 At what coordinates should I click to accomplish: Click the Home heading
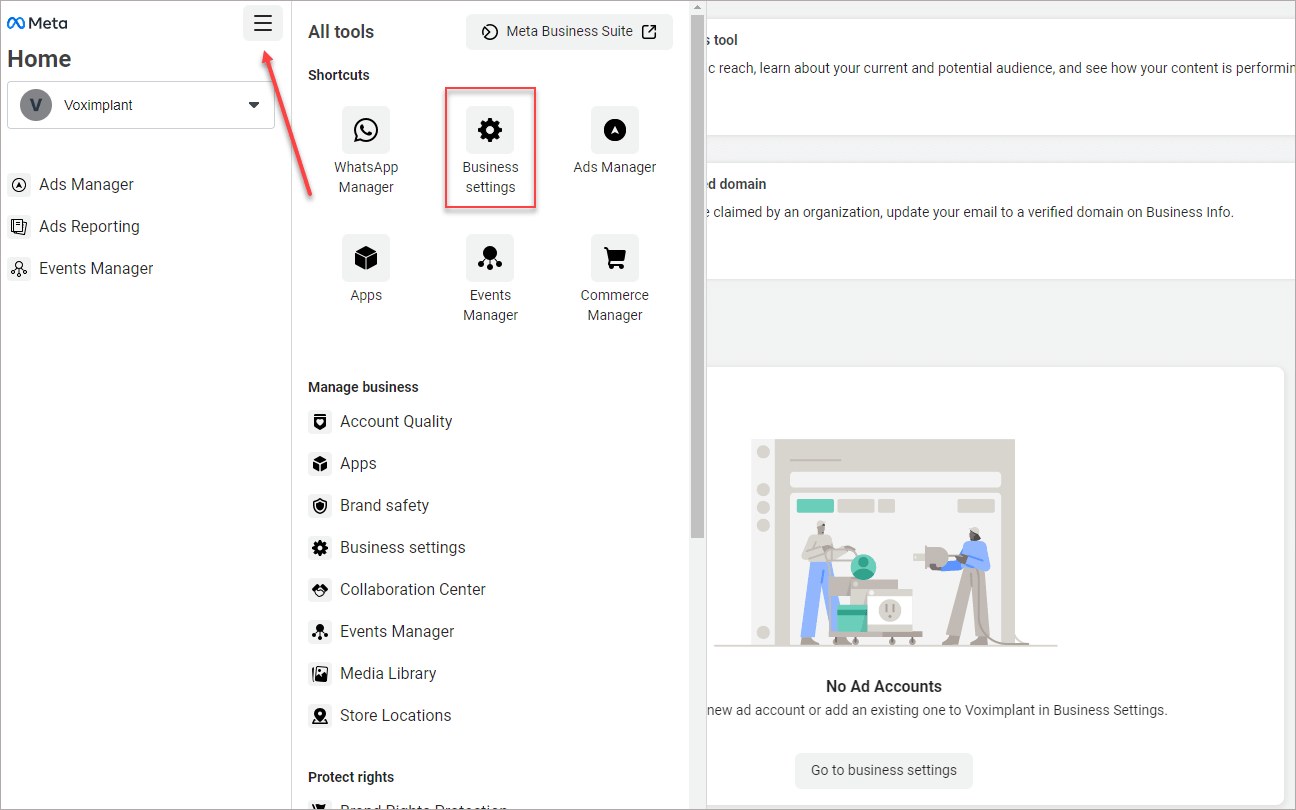coord(39,59)
